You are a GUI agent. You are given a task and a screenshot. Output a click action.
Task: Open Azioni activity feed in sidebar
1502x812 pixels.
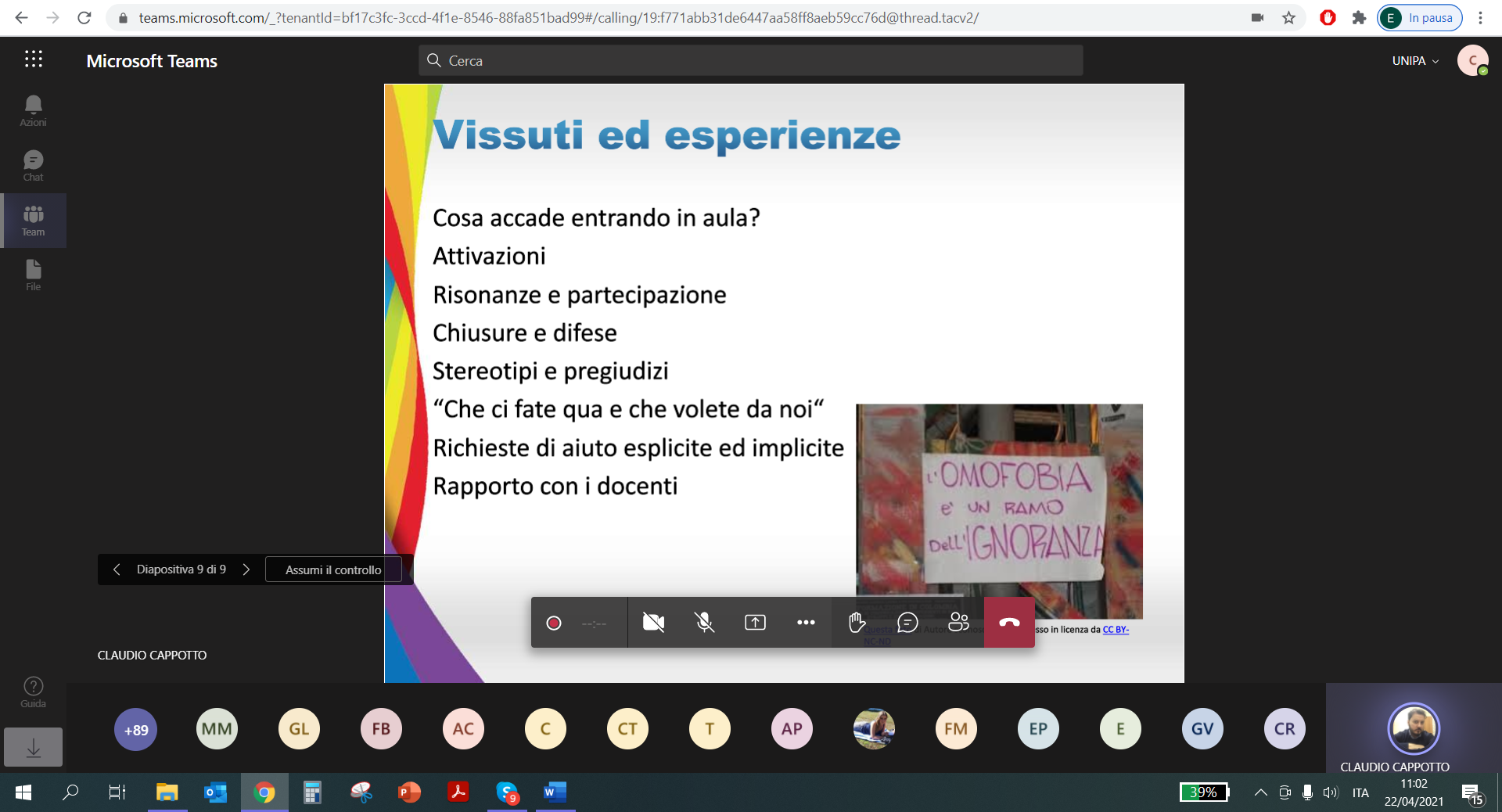click(33, 111)
